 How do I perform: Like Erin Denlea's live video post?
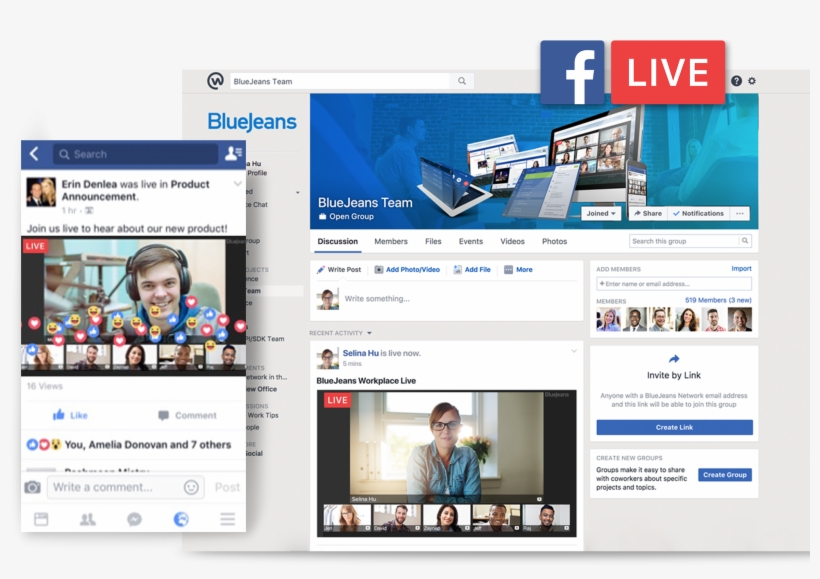(70, 414)
